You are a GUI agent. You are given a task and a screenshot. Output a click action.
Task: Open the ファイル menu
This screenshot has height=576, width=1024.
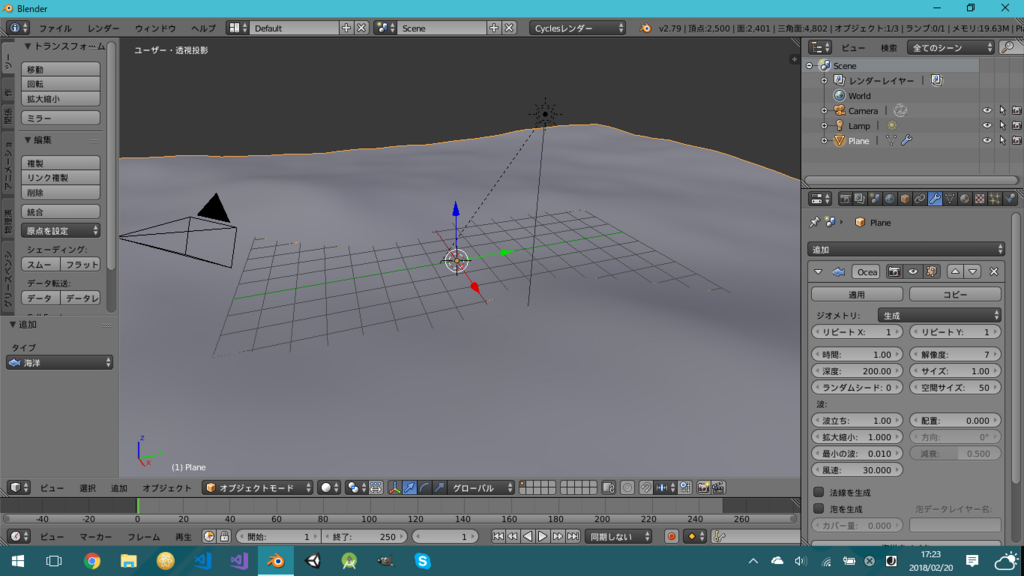[x=55, y=28]
